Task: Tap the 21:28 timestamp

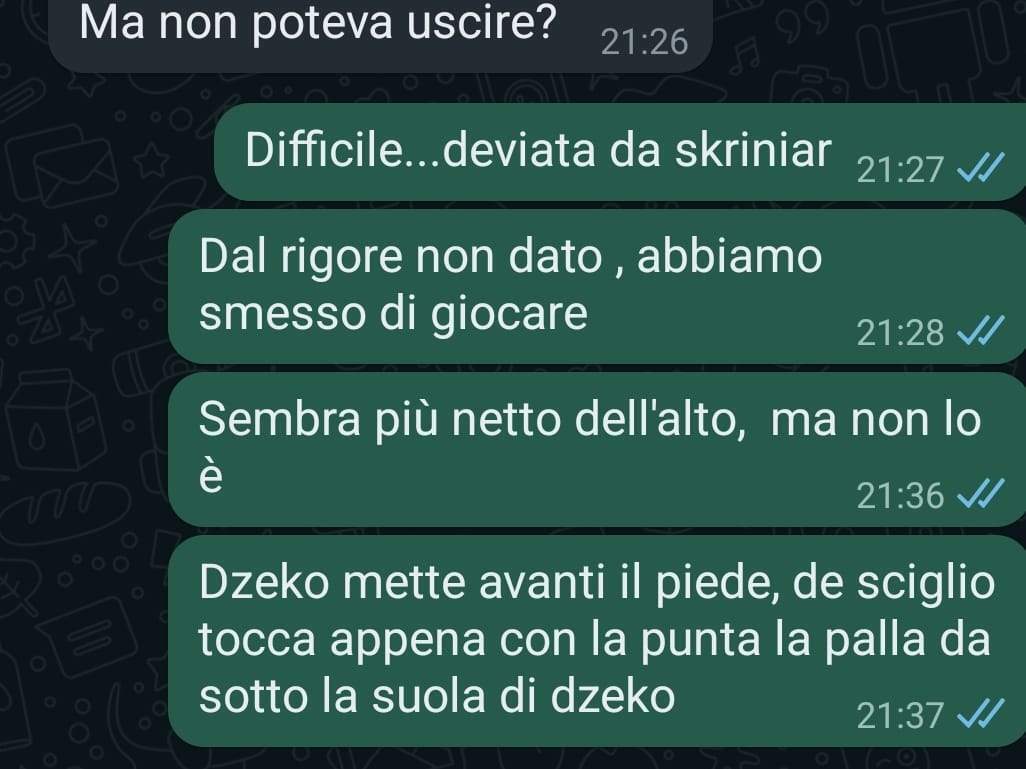Action: pos(900,332)
